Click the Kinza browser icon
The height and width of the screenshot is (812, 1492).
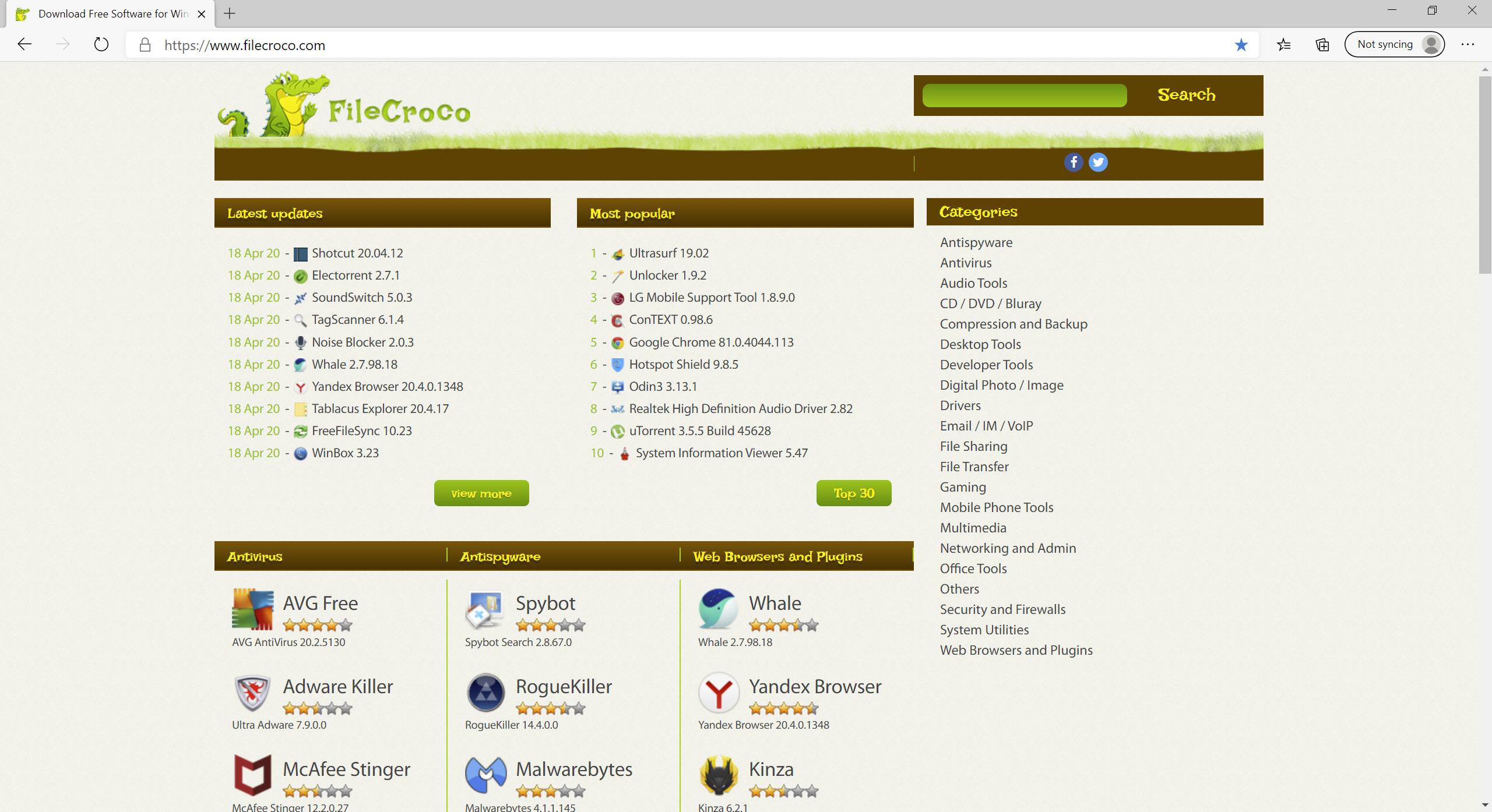point(719,775)
